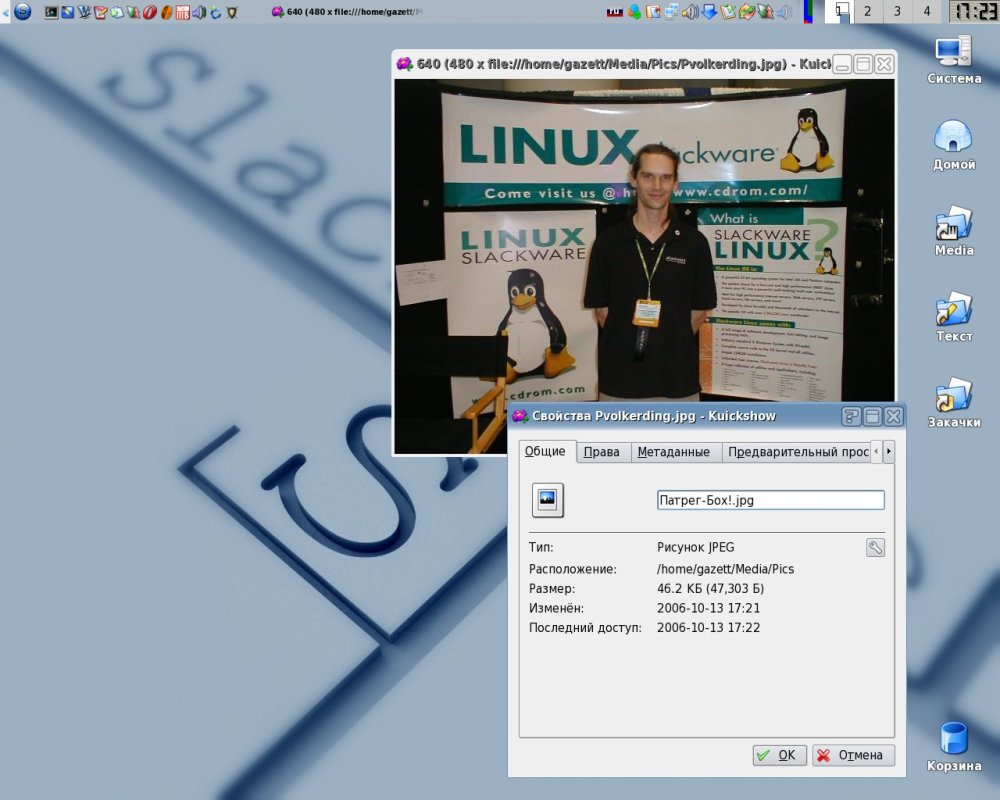
Task: Click the 17:23 panel clock
Action: 973,11
